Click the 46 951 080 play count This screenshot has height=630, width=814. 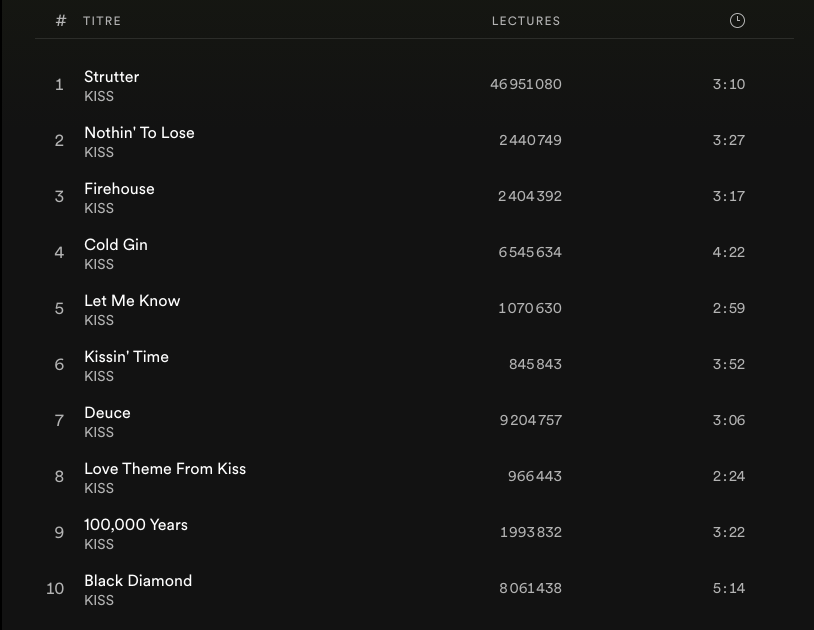coord(526,85)
